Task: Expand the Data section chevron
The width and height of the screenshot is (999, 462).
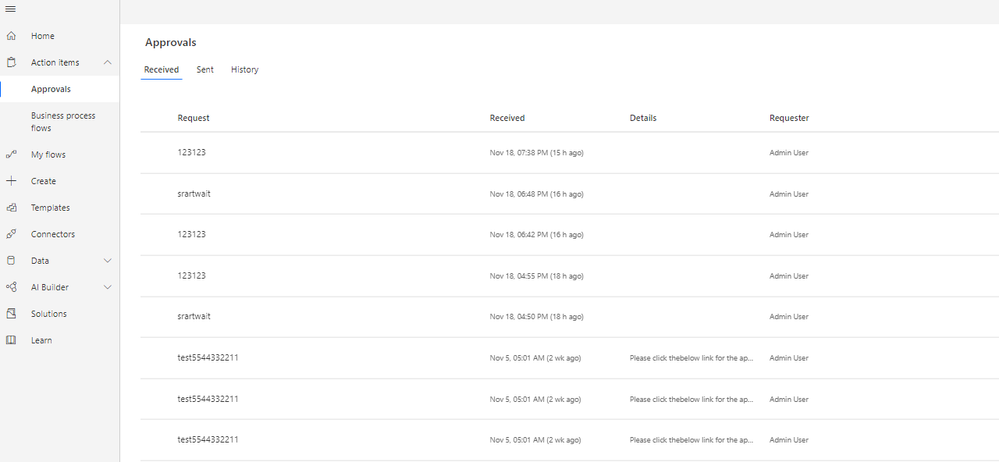Action: [107, 261]
